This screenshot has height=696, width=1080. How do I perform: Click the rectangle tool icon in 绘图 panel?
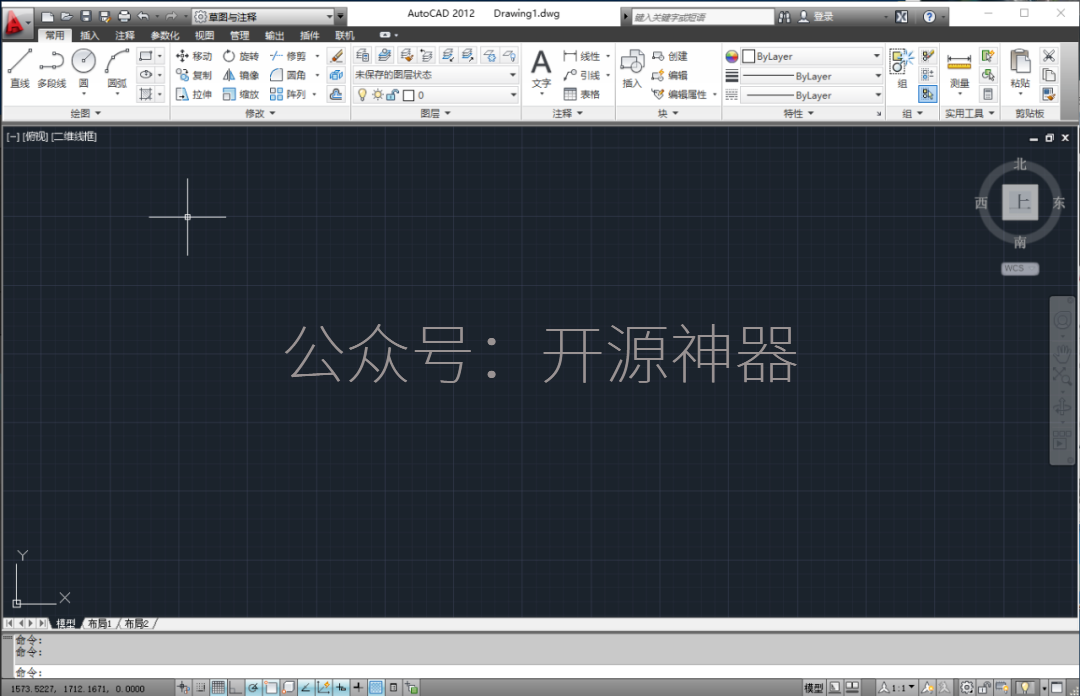point(146,56)
